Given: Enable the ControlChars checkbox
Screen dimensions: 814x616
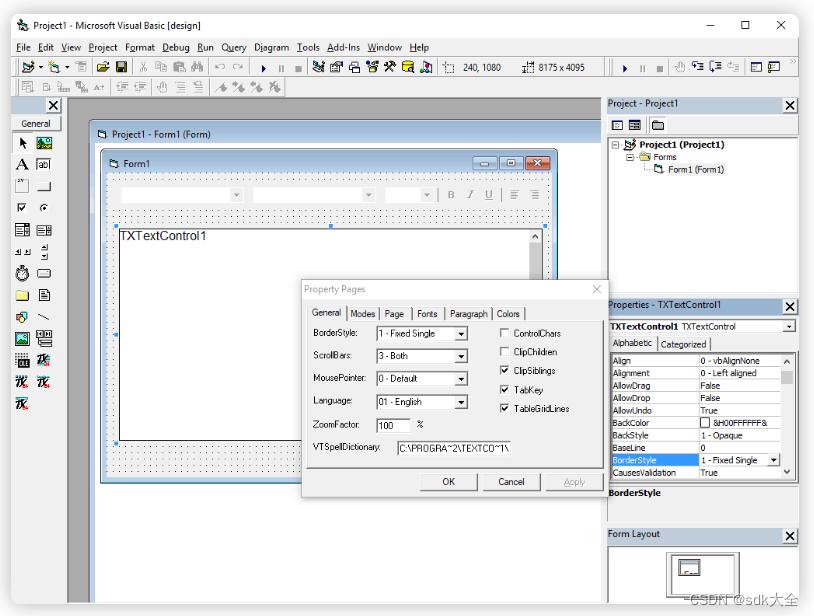Looking at the screenshot, I should point(505,333).
